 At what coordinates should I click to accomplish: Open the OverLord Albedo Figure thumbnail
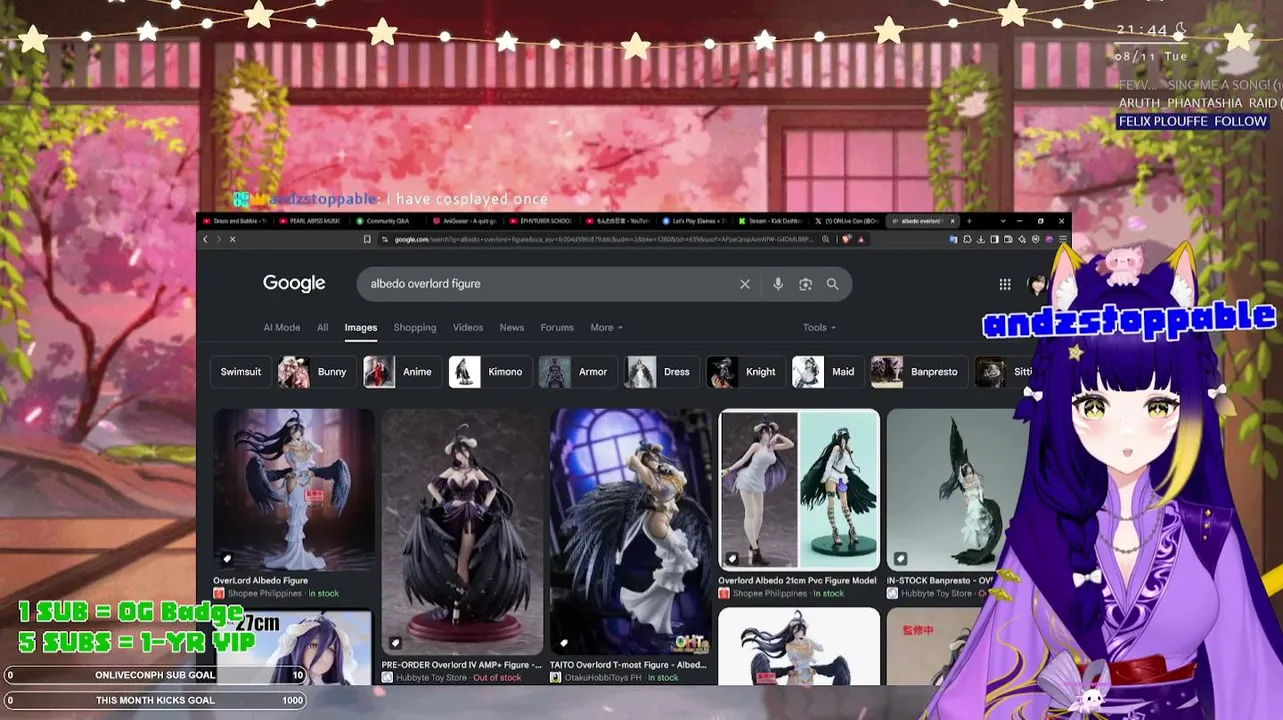tap(294, 489)
